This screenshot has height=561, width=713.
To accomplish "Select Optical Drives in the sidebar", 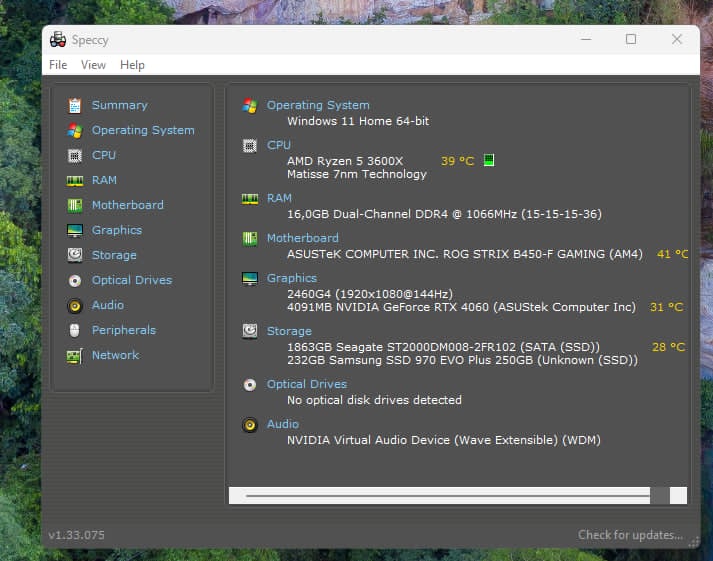I will (132, 280).
